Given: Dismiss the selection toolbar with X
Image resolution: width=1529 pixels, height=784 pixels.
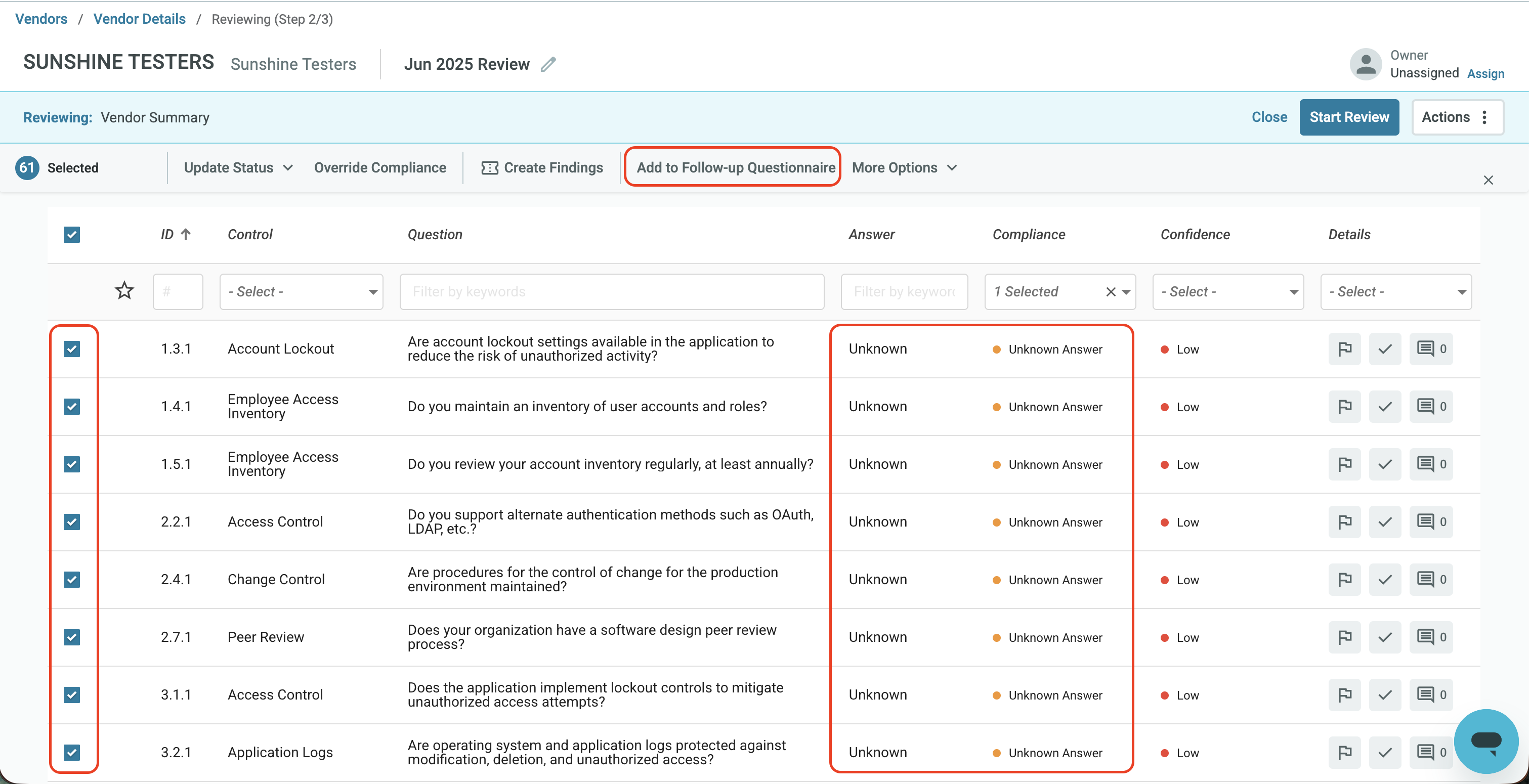Looking at the screenshot, I should point(1488,180).
